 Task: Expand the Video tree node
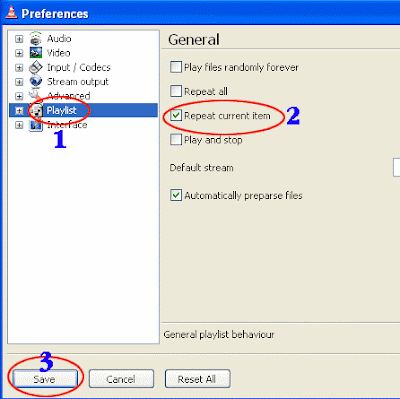pos(19,53)
